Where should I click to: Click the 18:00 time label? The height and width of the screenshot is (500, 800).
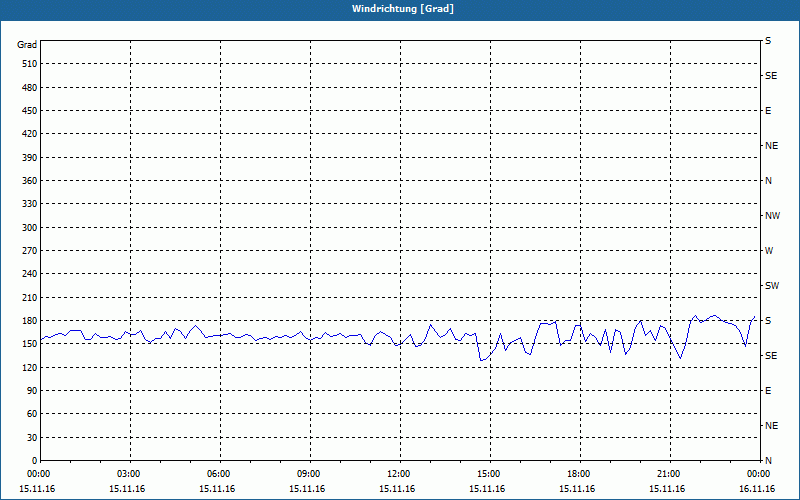pyautogui.click(x=581, y=474)
